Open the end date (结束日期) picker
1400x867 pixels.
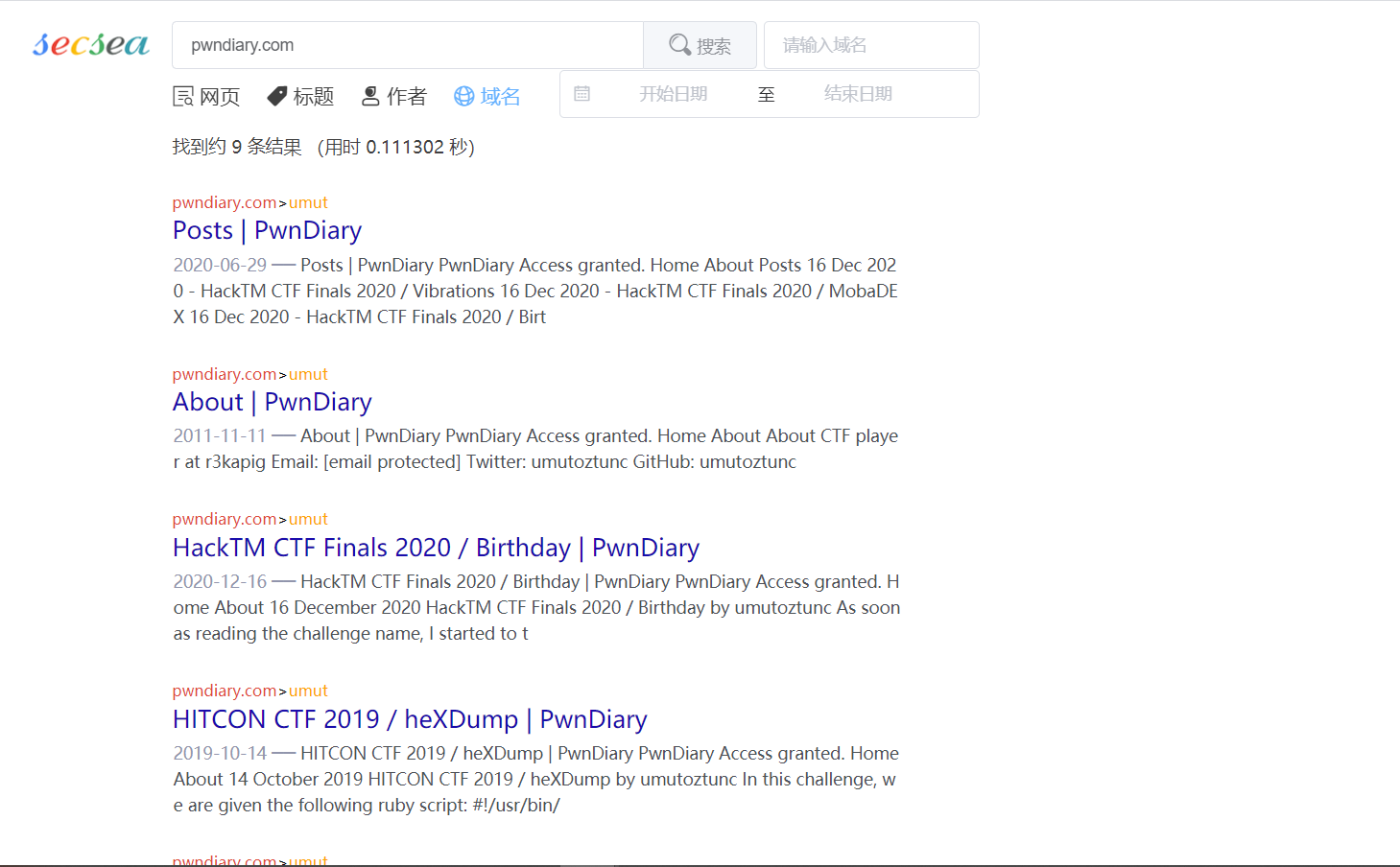(x=858, y=94)
